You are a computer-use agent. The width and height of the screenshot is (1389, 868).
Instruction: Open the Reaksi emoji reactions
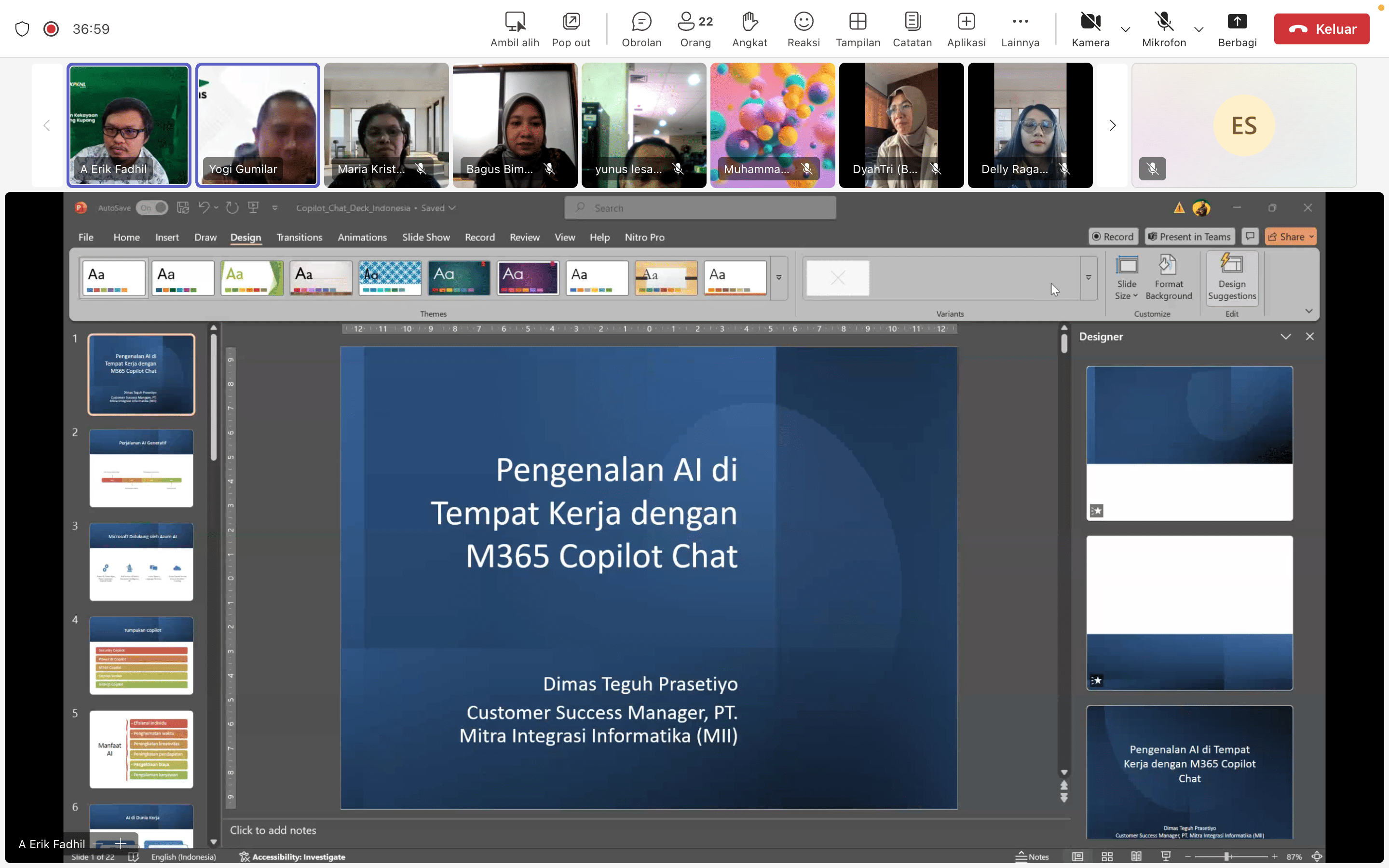(x=803, y=29)
